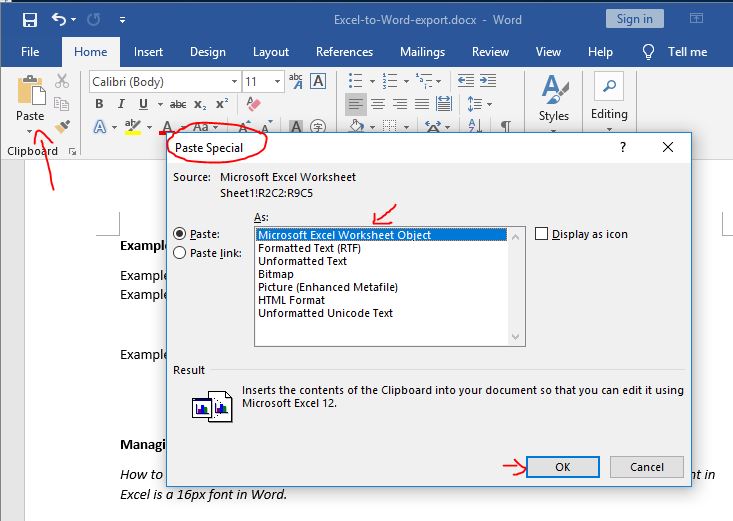Click the Character Border icon
The height and width of the screenshot is (521, 733).
tap(318, 81)
